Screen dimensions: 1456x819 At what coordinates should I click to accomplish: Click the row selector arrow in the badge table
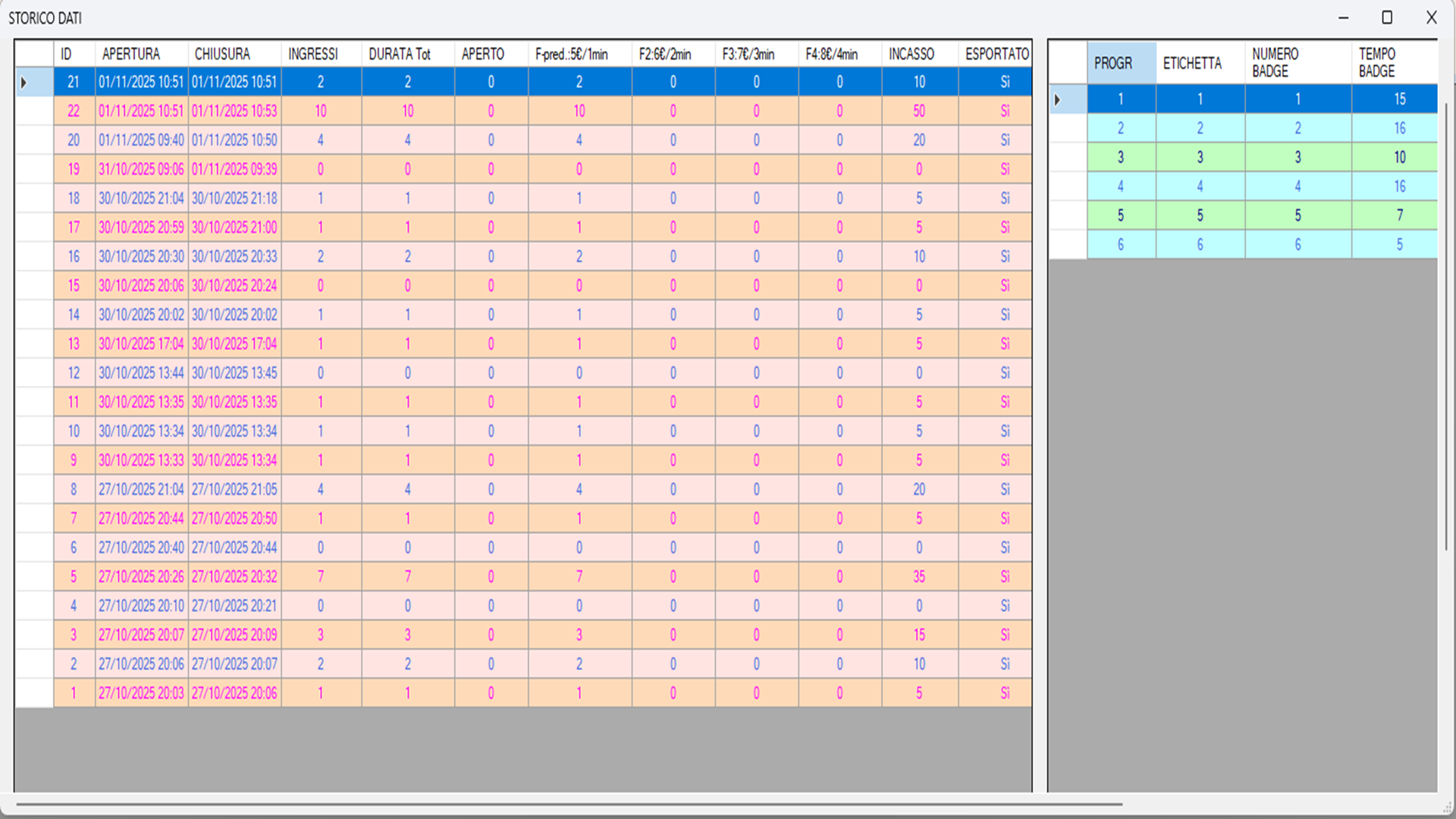click(1058, 99)
